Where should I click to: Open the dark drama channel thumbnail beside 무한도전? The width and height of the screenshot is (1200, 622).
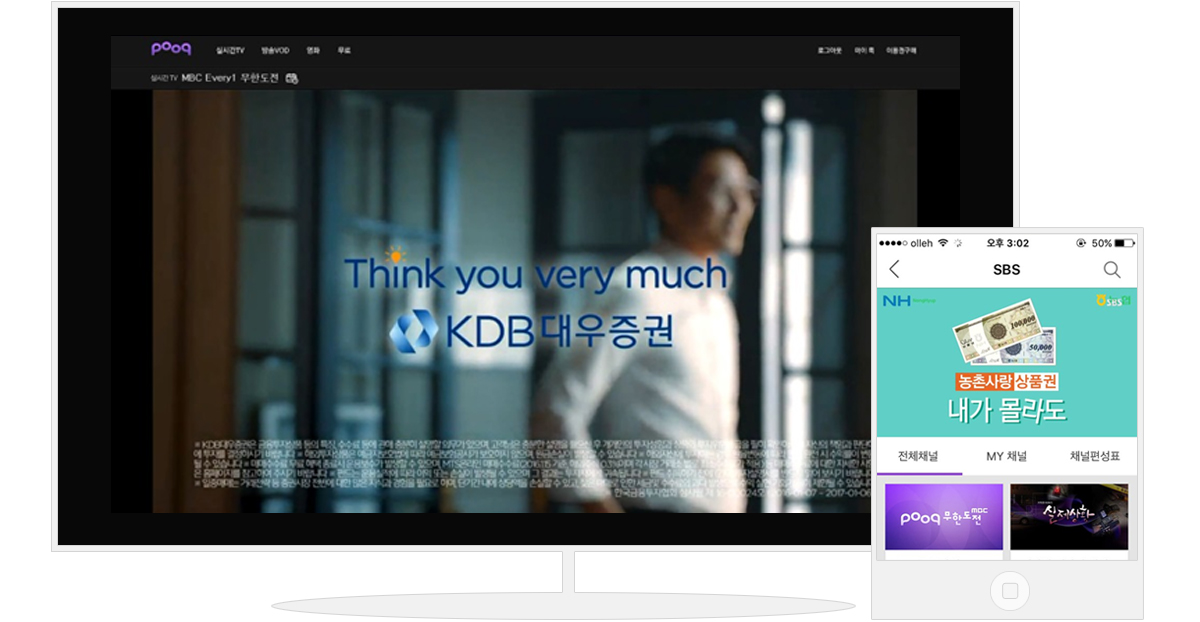(x=1069, y=517)
